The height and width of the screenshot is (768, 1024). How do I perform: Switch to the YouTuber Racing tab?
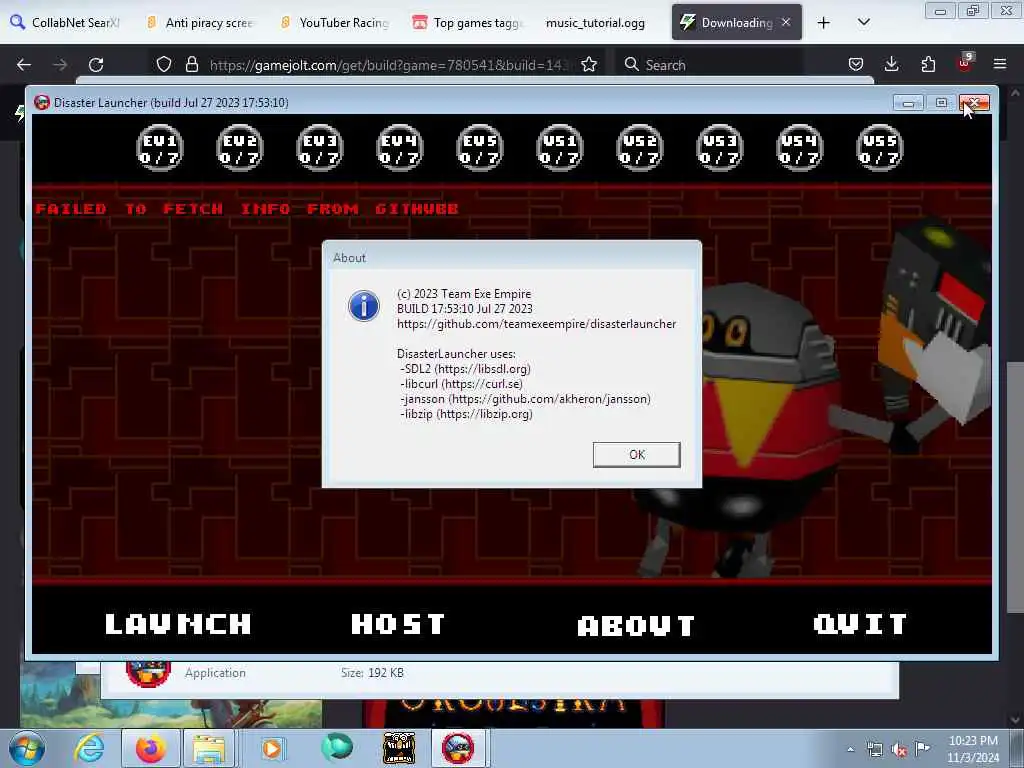[334, 23]
